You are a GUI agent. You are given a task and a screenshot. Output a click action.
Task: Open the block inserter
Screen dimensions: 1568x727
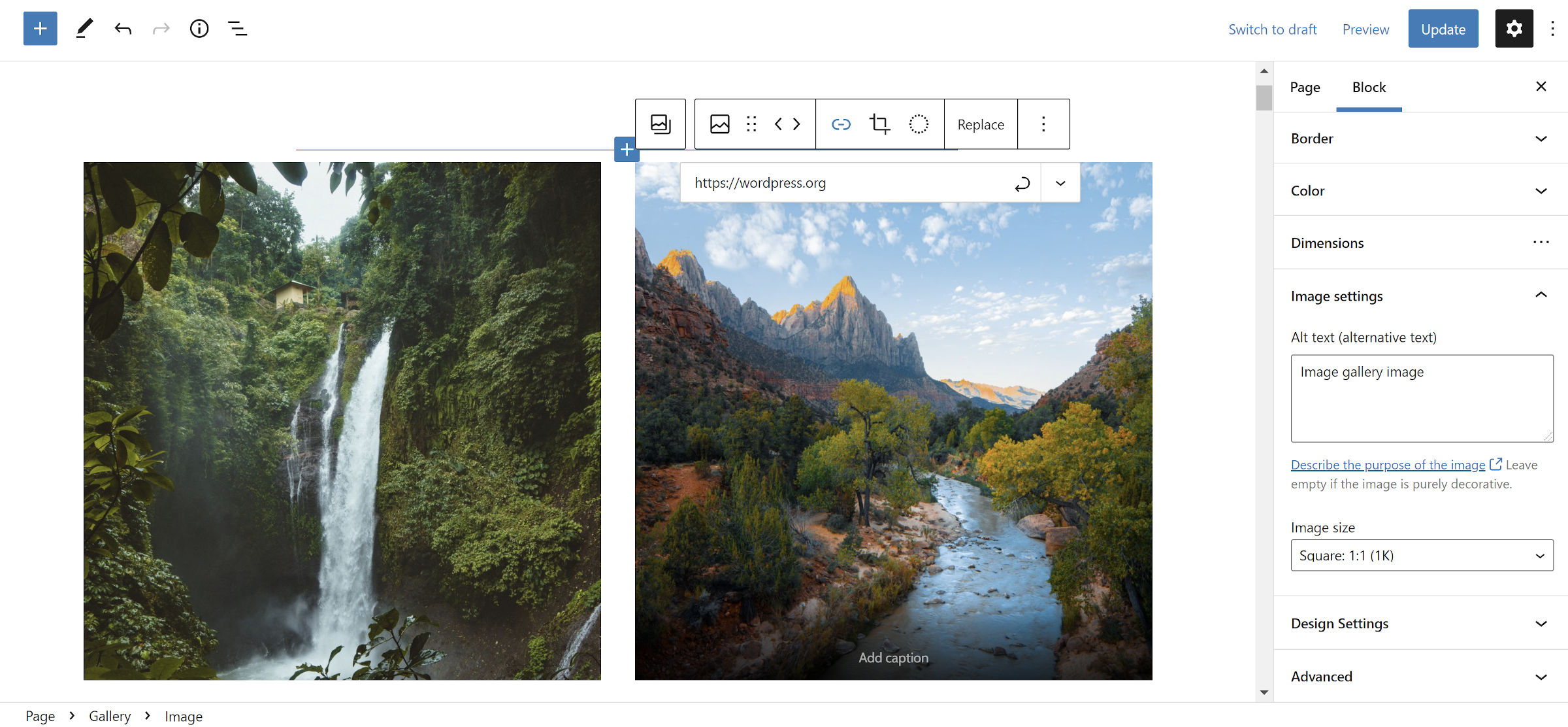click(40, 28)
